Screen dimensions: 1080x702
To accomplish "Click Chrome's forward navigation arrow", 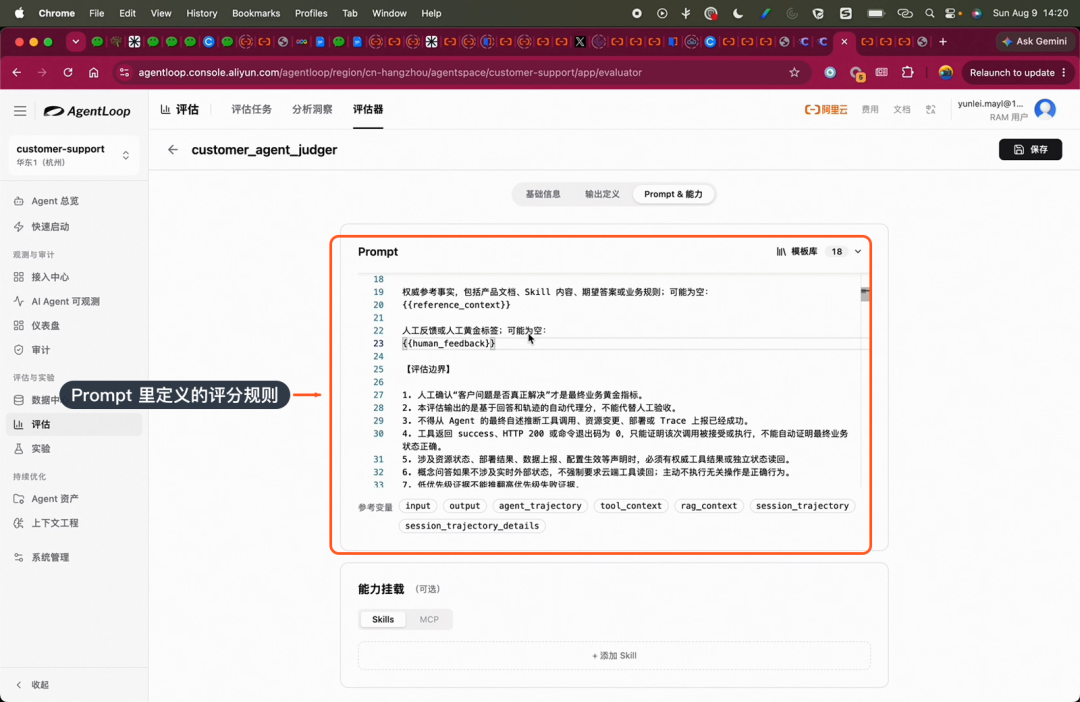I will pos(42,72).
